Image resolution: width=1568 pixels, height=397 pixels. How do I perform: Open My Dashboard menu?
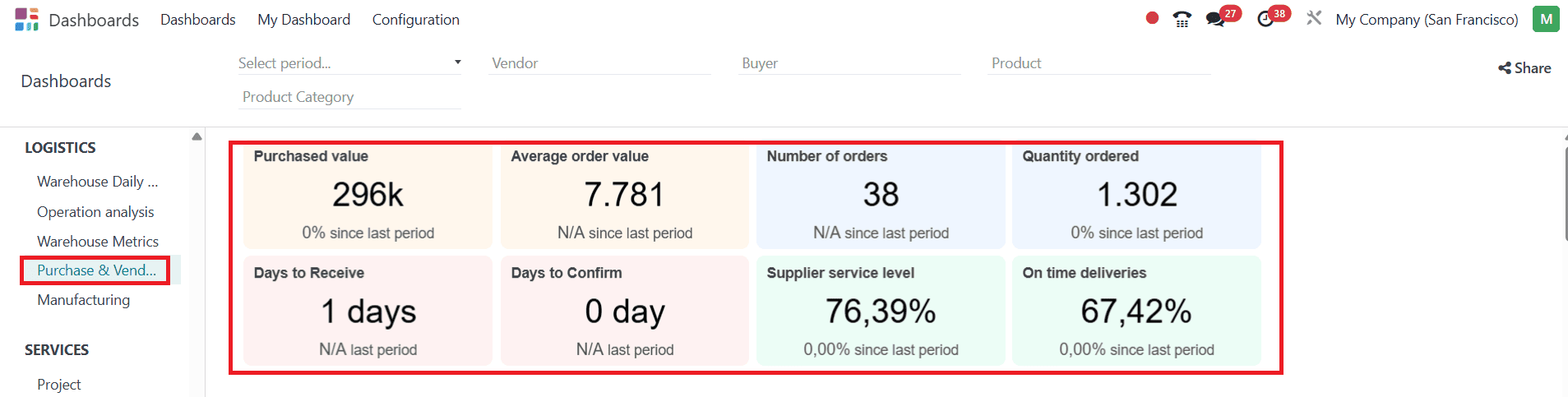click(x=303, y=19)
